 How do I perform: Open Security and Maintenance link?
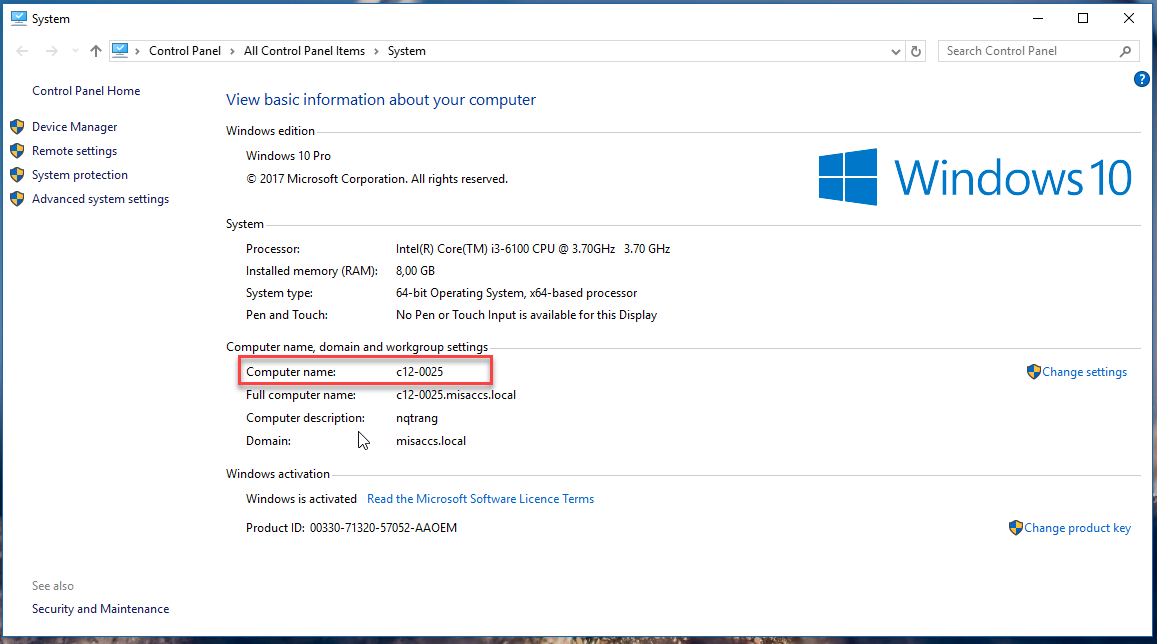tap(100, 609)
